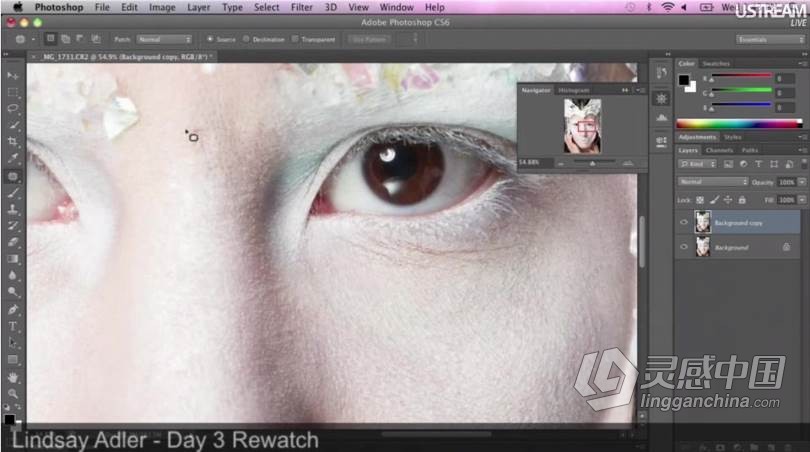This screenshot has width=810, height=452.
Task: Select the Zoom tool
Action: 12,394
